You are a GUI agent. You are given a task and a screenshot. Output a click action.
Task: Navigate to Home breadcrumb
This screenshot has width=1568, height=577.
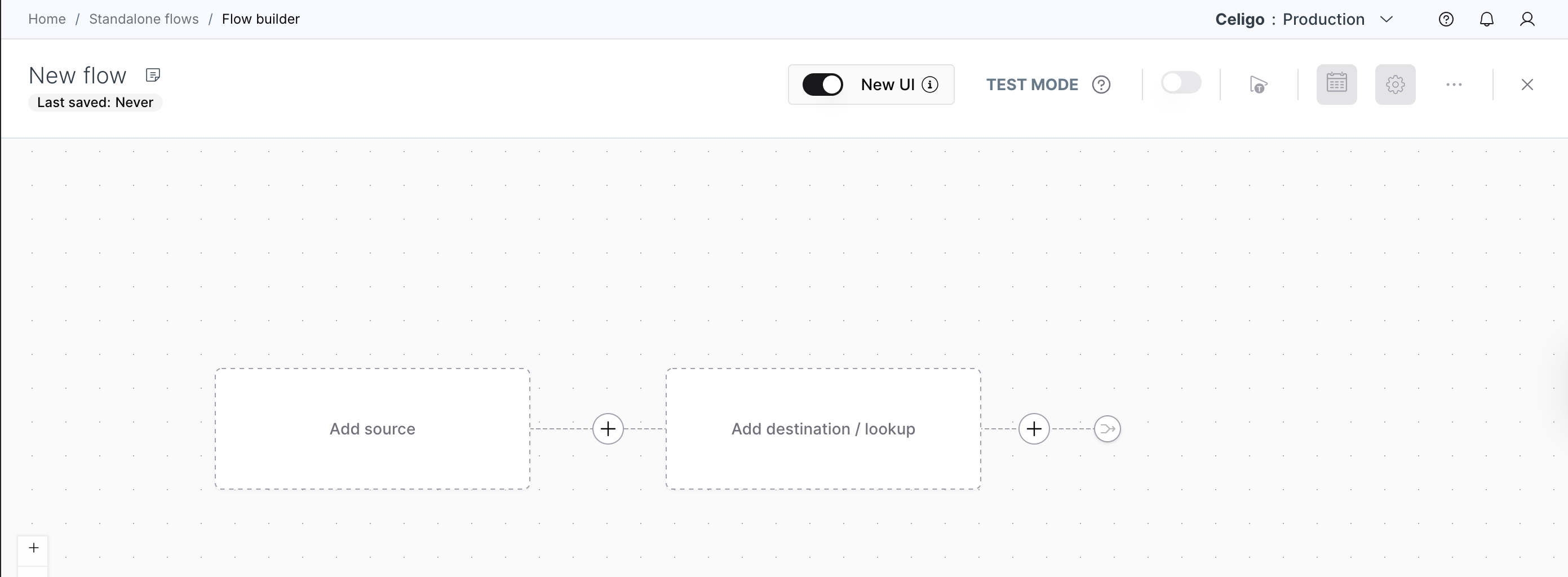tap(46, 19)
